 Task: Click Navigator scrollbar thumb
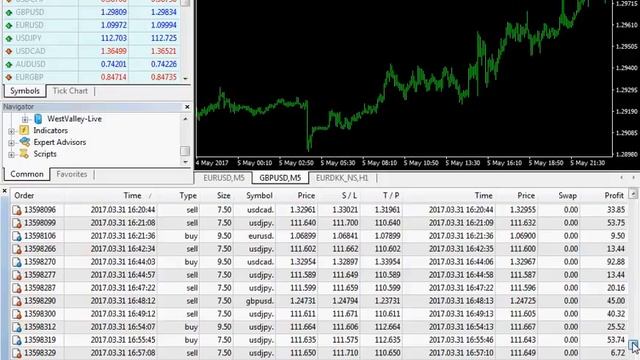pyautogui.click(x=185, y=151)
